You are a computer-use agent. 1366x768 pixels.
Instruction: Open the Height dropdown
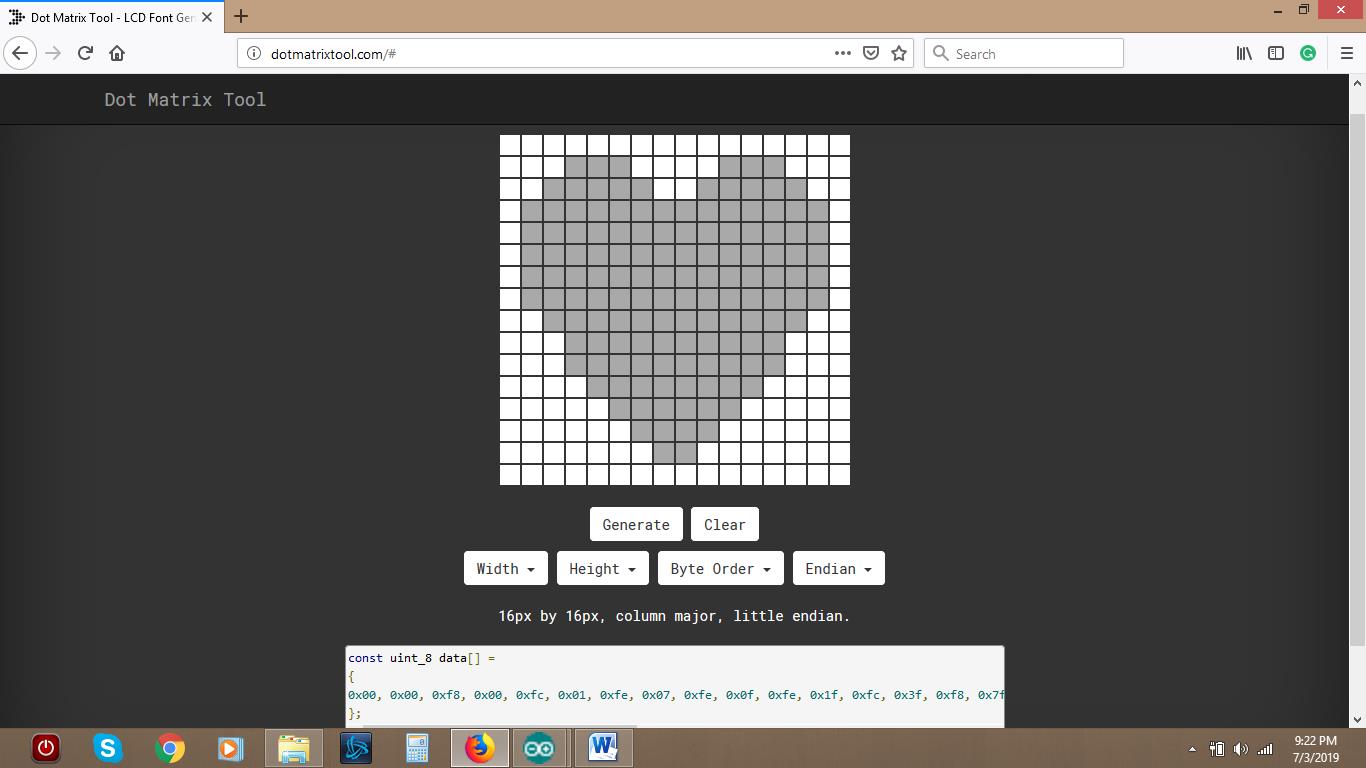pyautogui.click(x=602, y=568)
